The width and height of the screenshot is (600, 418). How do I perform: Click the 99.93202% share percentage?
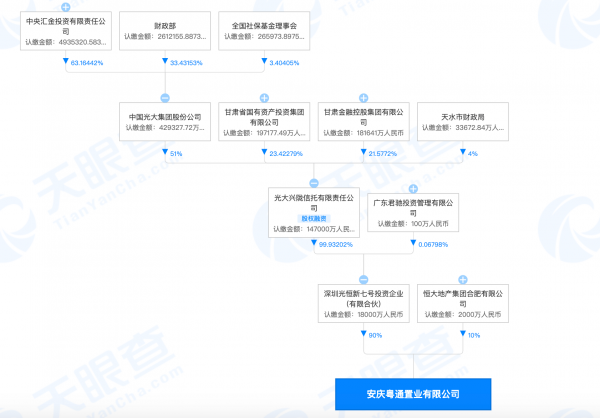tap(336, 244)
